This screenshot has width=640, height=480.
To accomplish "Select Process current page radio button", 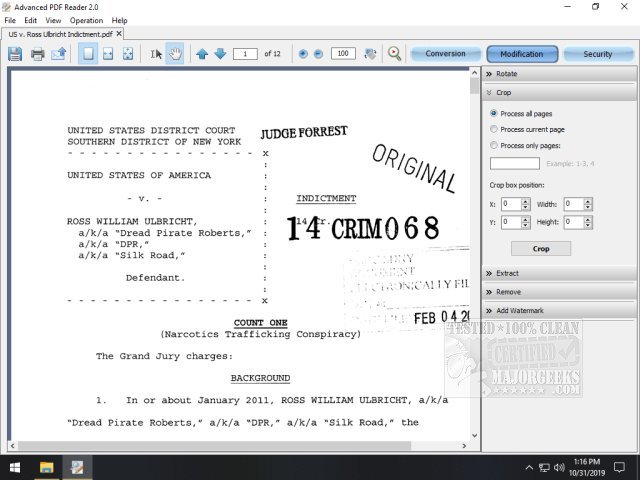I will pos(493,129).
